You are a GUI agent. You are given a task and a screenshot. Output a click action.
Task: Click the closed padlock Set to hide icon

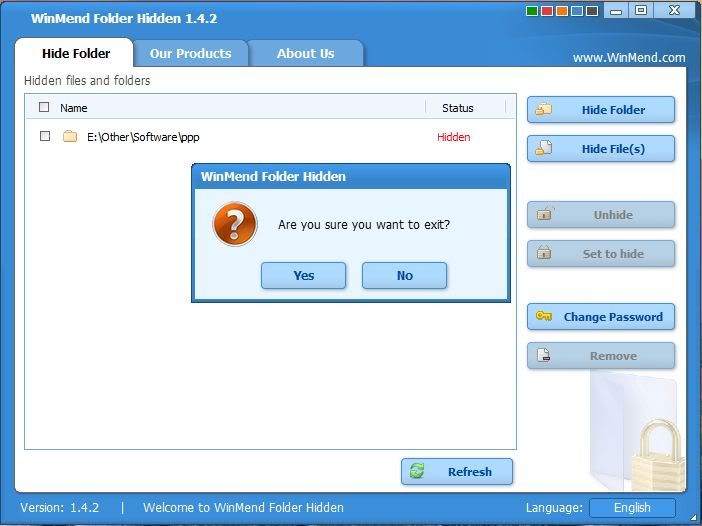coord(544,253)
